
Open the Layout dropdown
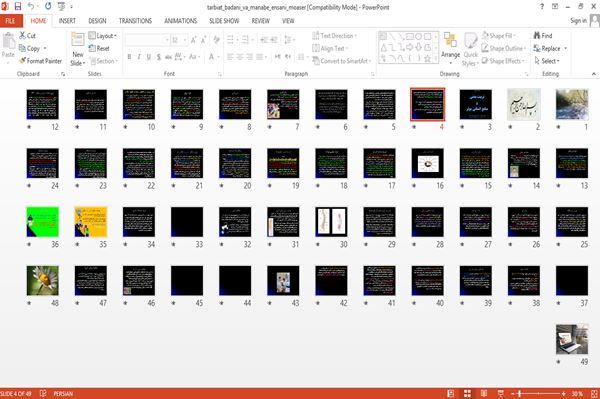point(103,36)
